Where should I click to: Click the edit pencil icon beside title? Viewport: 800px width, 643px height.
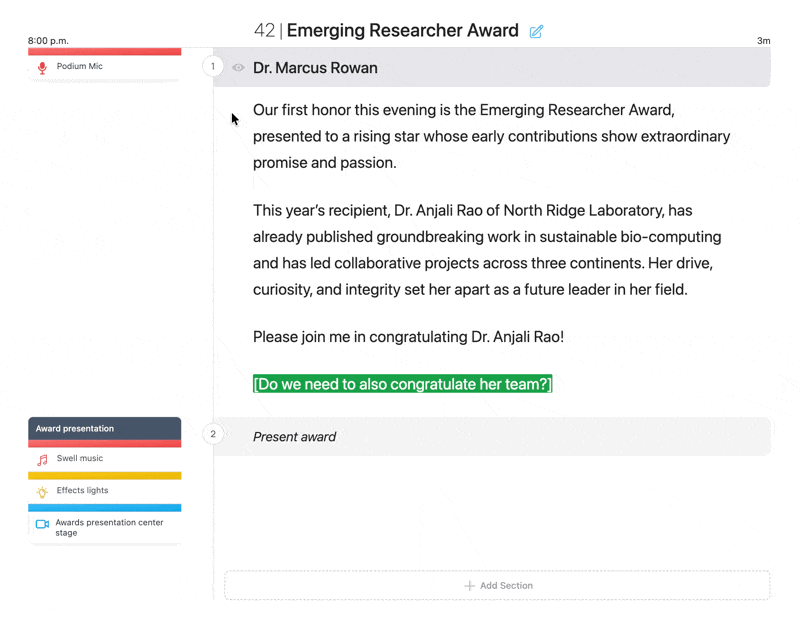536,32
